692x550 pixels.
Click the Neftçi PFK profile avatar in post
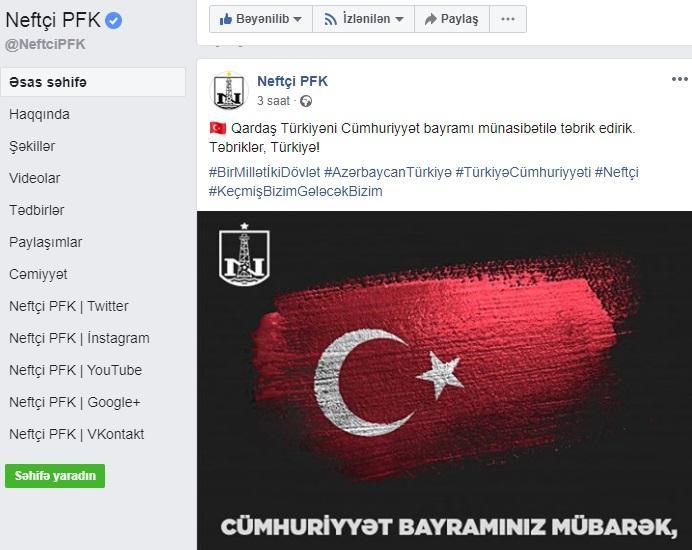[x=229, y=91]
